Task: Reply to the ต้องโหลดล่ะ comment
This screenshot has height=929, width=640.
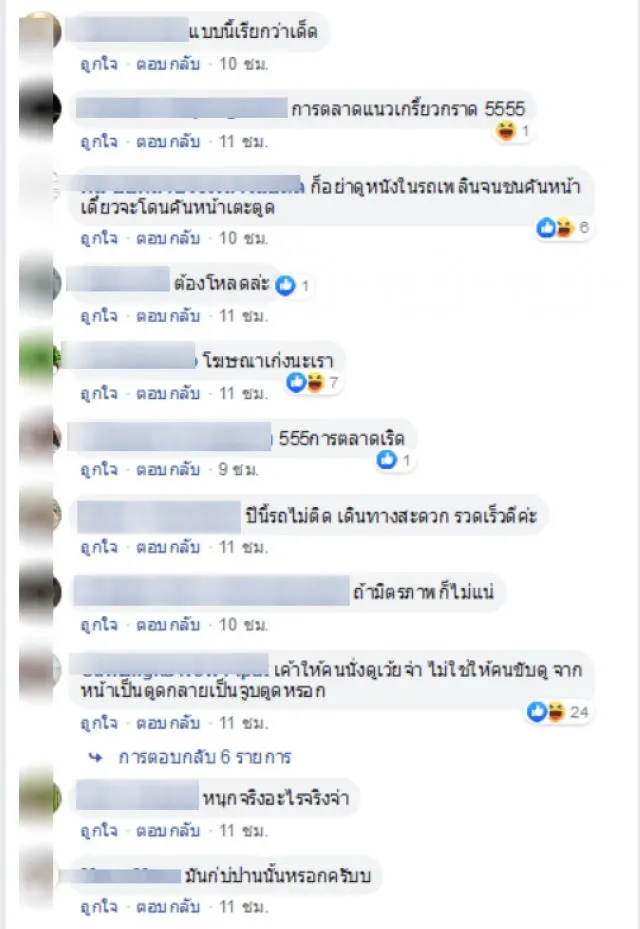Action: [x=168, y=316]
